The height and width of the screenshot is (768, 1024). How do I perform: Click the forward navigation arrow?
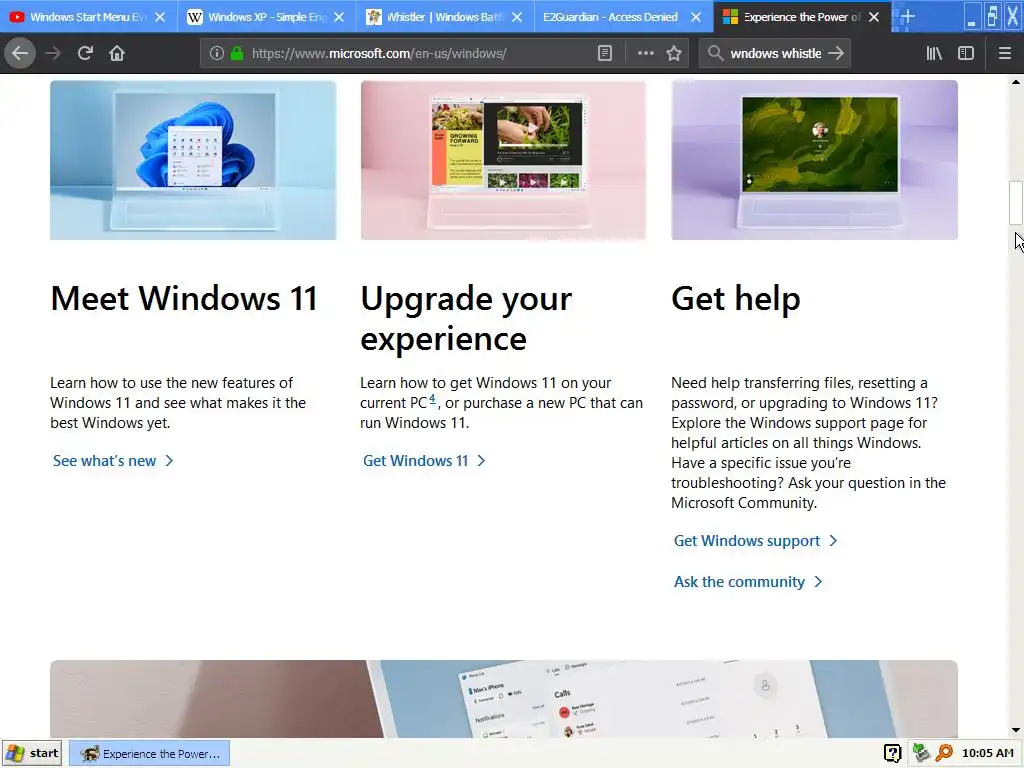click(53, 53)
